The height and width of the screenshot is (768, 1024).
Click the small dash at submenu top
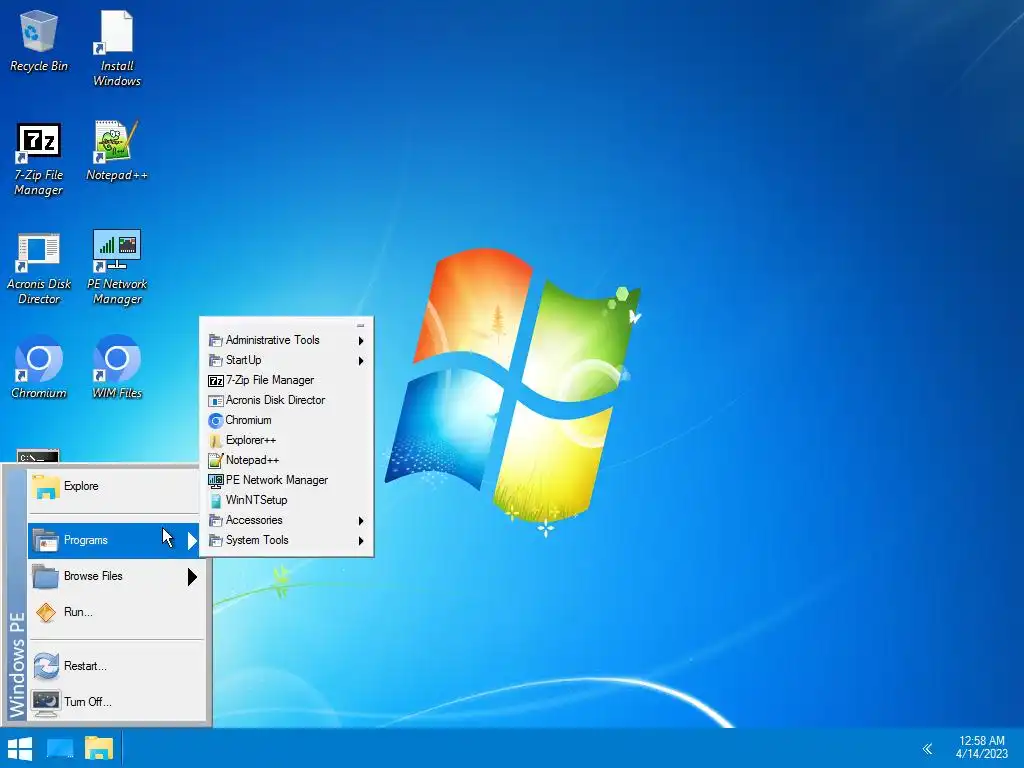point(360,325)
